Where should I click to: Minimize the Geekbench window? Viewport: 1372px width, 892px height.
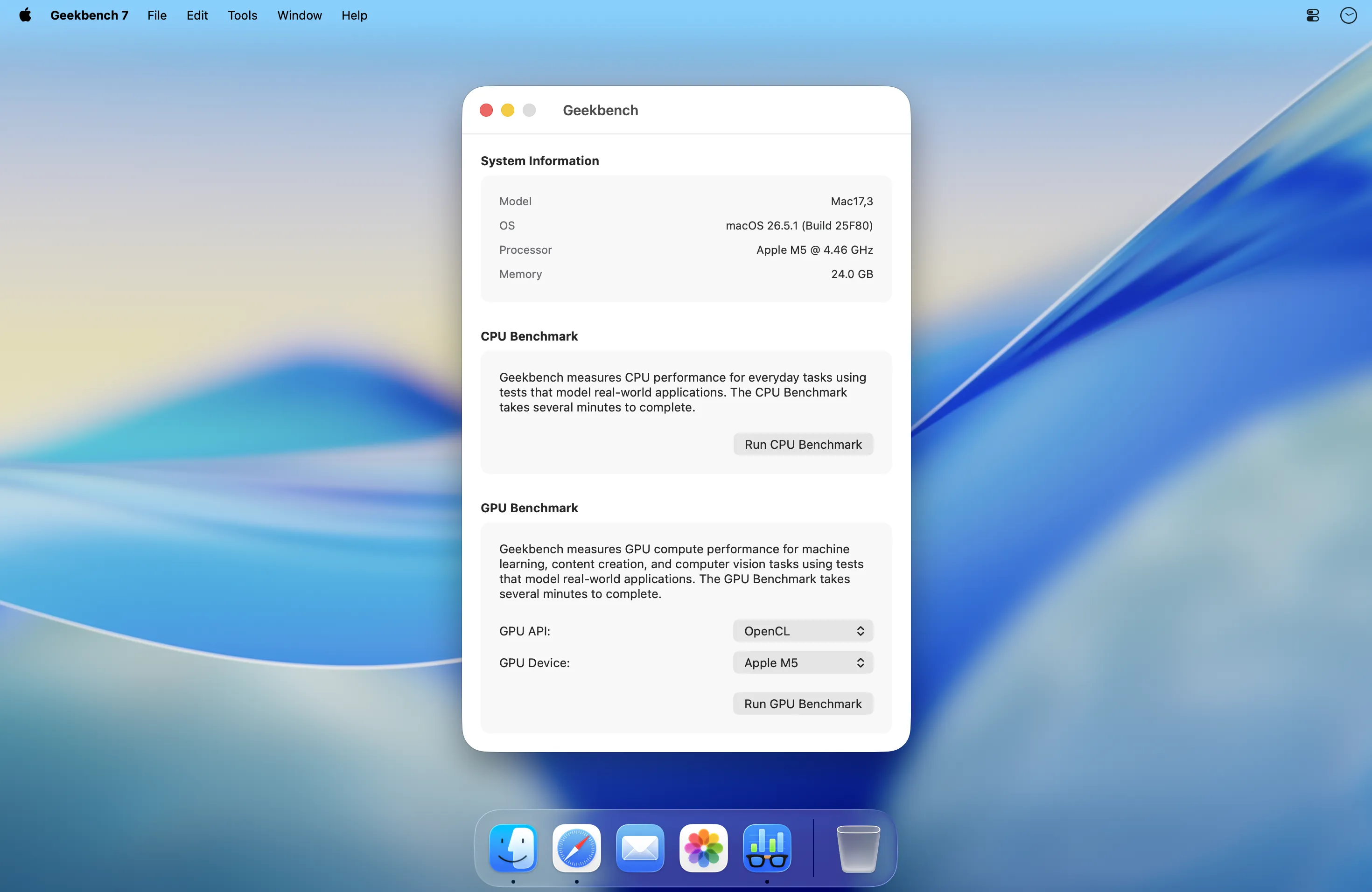coord(507,110)
